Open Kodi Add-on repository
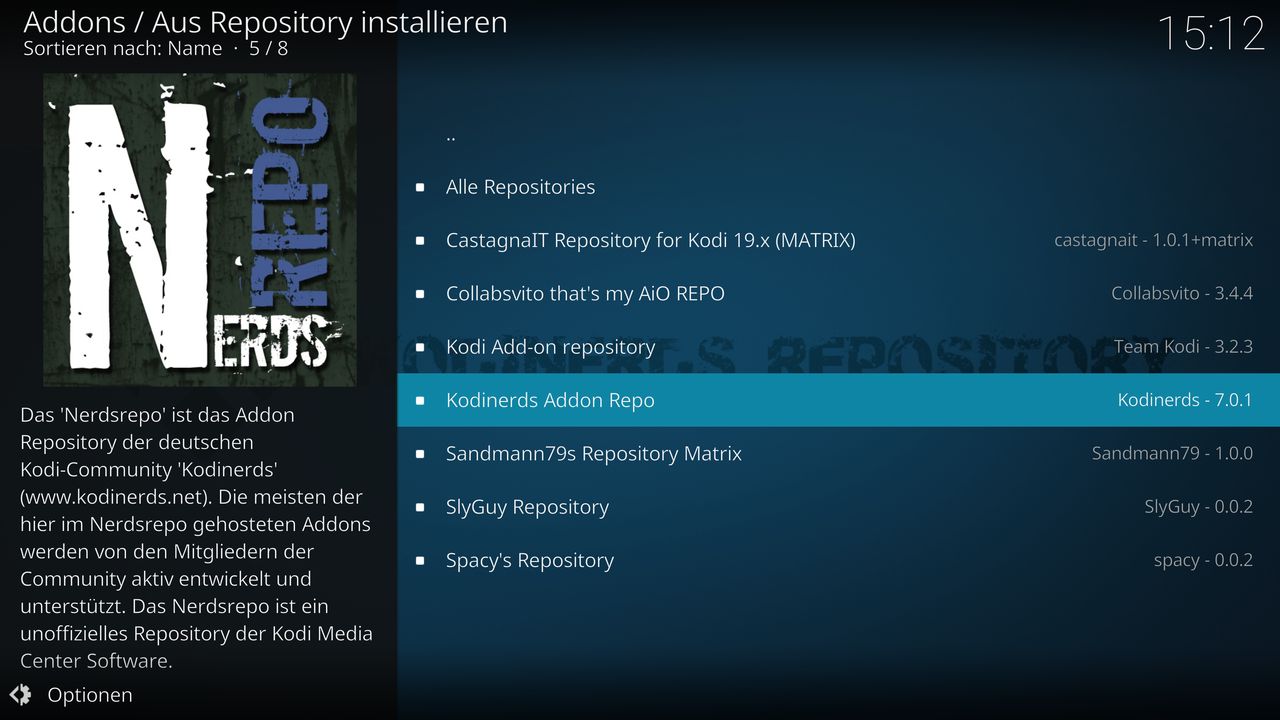This screenshot has height=720, width=1280. coord(838,347)
